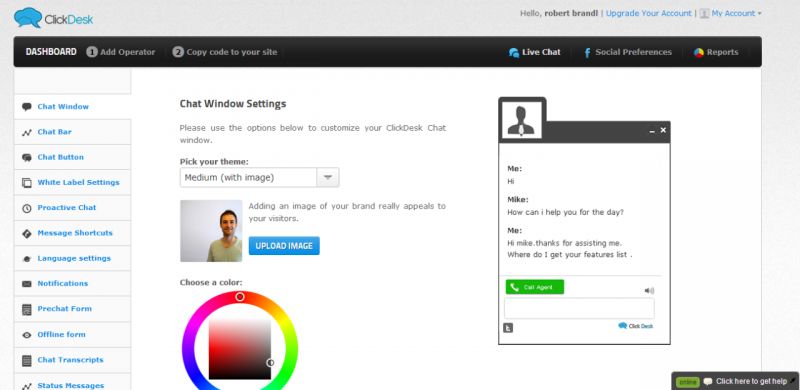The image size is (800, 390).
Task: Click the Offline form eye icon
Action: tap(27, 335)
